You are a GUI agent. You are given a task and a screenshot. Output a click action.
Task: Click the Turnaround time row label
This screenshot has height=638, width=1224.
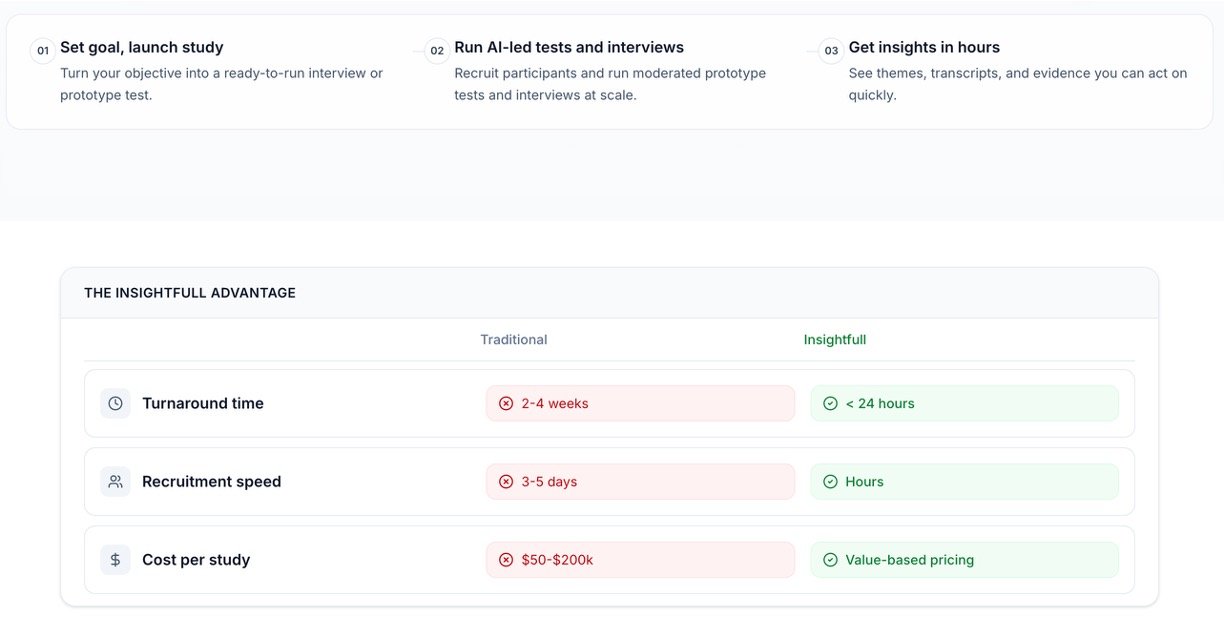pos(203,403)
